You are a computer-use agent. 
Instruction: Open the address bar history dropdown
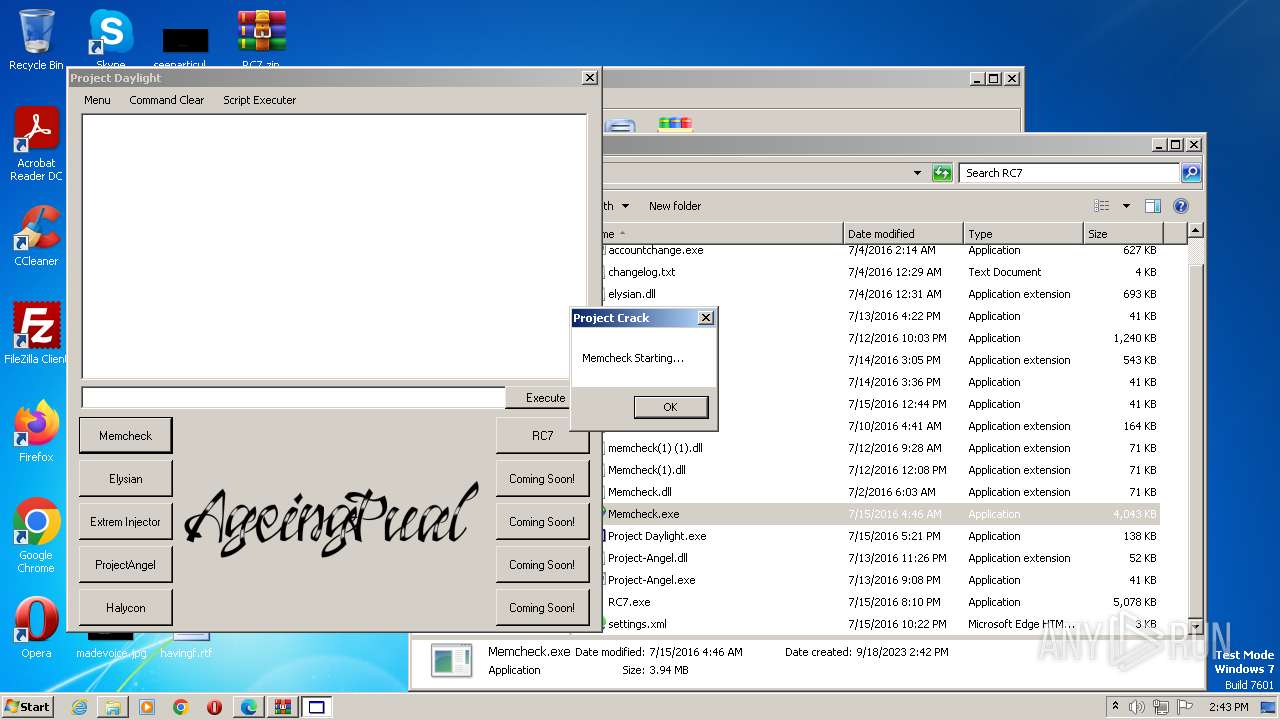tap(918, 173)
